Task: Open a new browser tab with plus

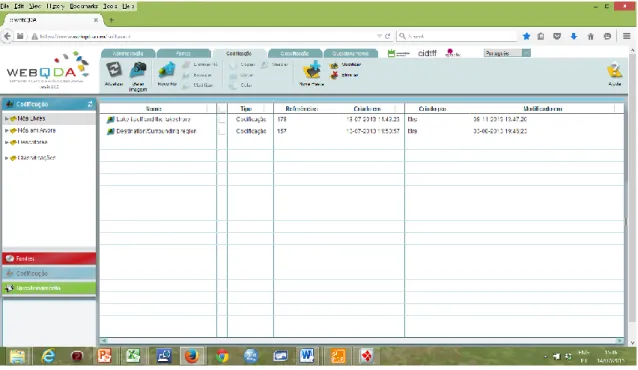Action: pos(111,20)
